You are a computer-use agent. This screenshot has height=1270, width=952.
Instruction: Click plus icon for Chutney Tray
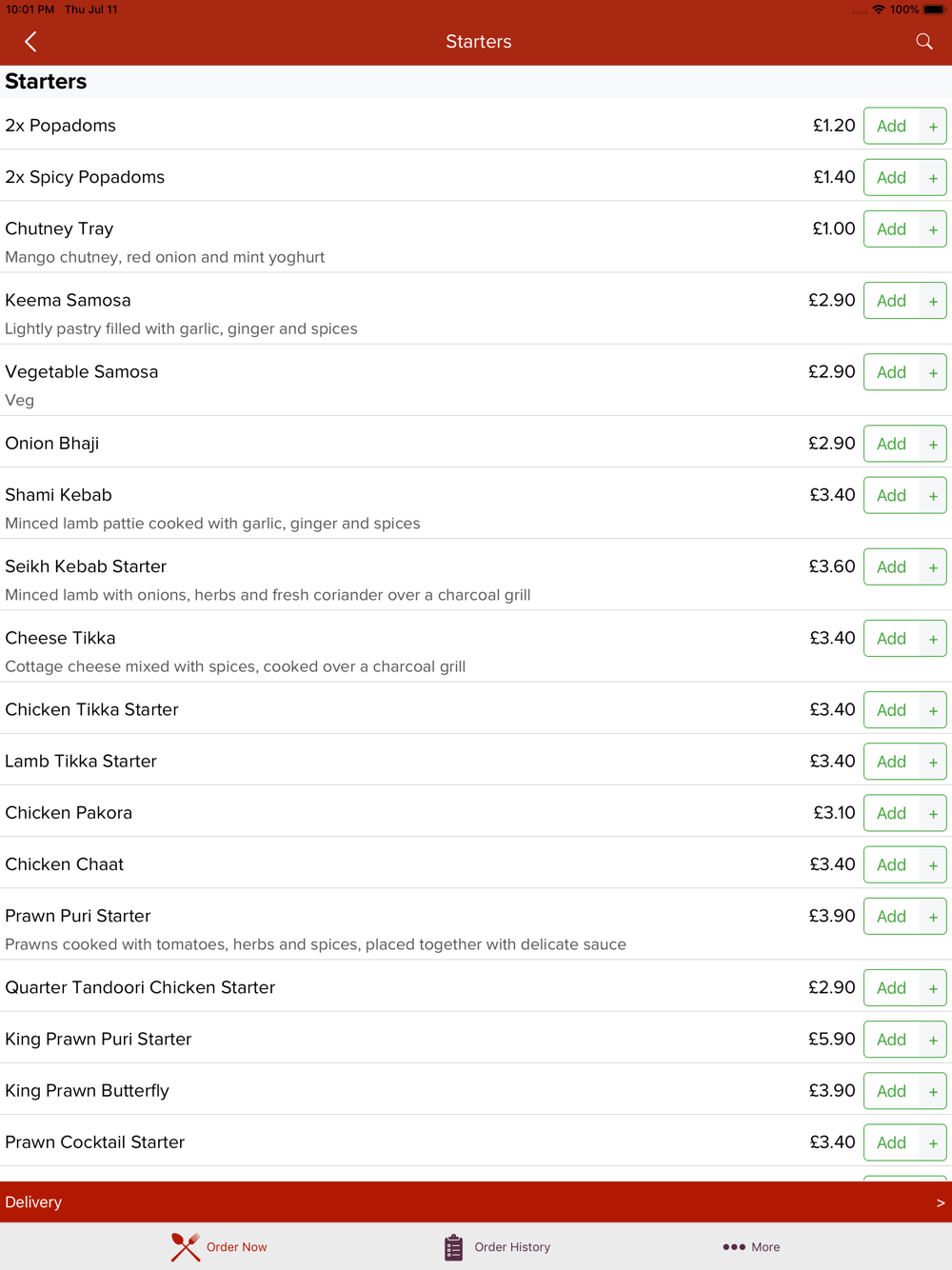point(933,229)
